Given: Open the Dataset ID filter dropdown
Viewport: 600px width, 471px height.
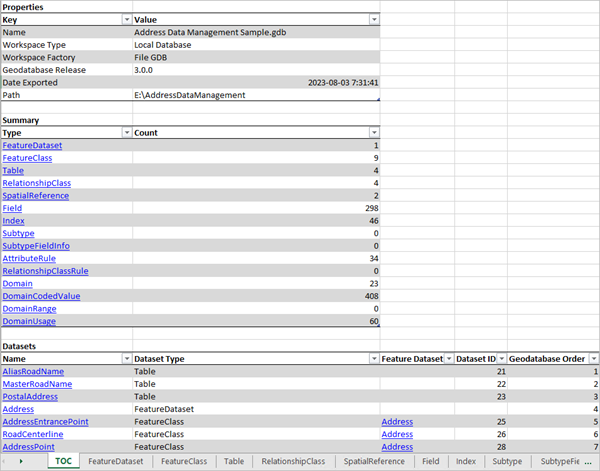Looking at the screenshot, I should coord(499,358).
